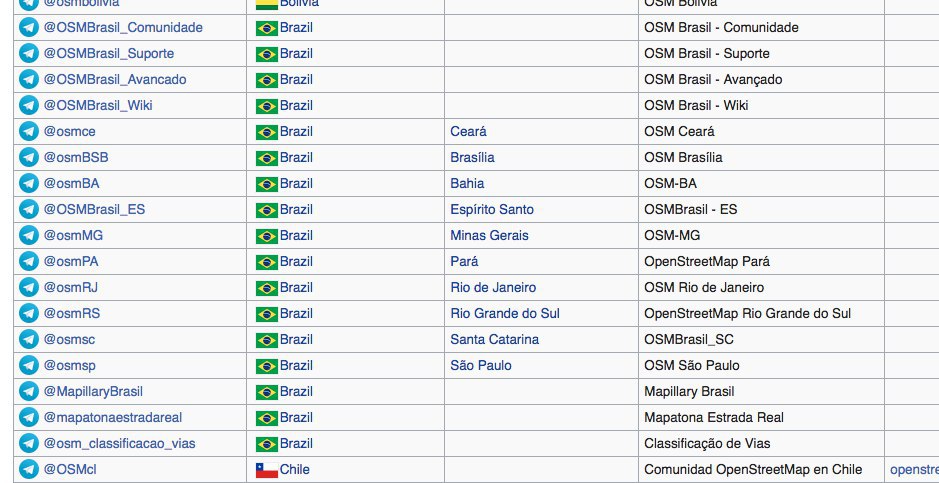Click Chile flag icon
Screen dimensions: 939x483
click(266, 470)
